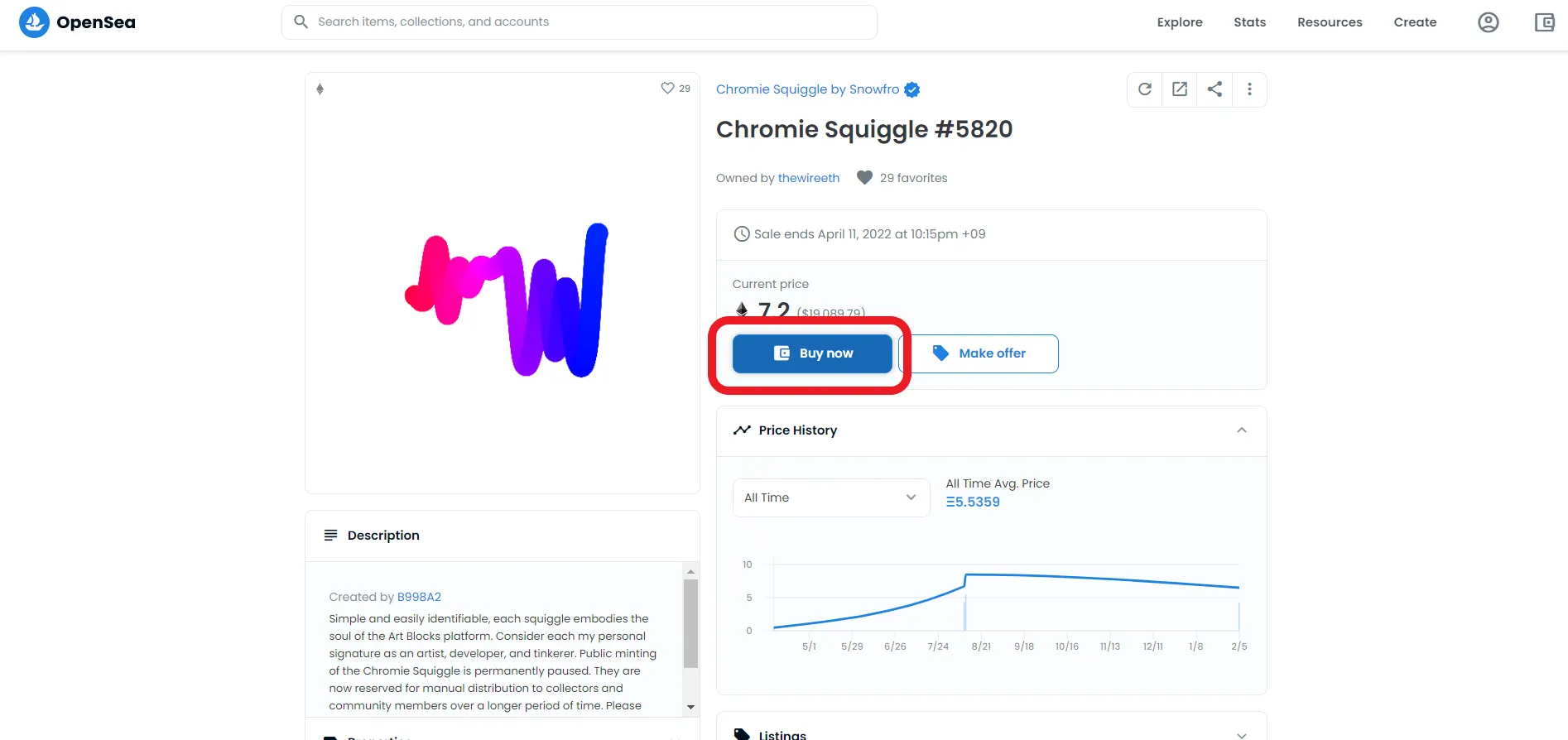1568x740 pixels.
Task: Open the Explore menu
Action: pos(1179,22)
